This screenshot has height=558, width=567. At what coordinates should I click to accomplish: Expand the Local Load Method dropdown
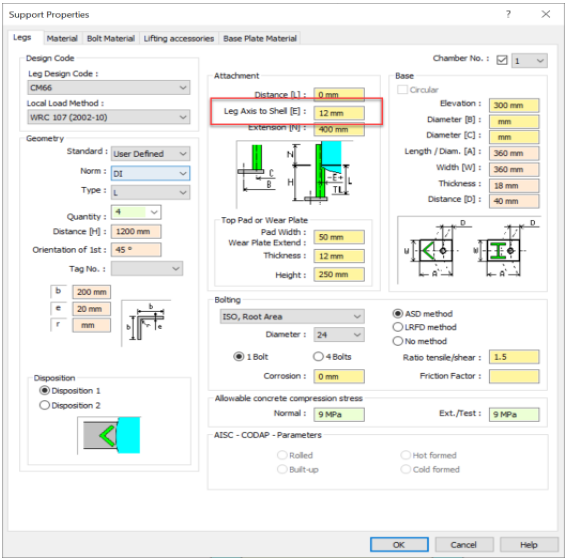tap(109, 117)
